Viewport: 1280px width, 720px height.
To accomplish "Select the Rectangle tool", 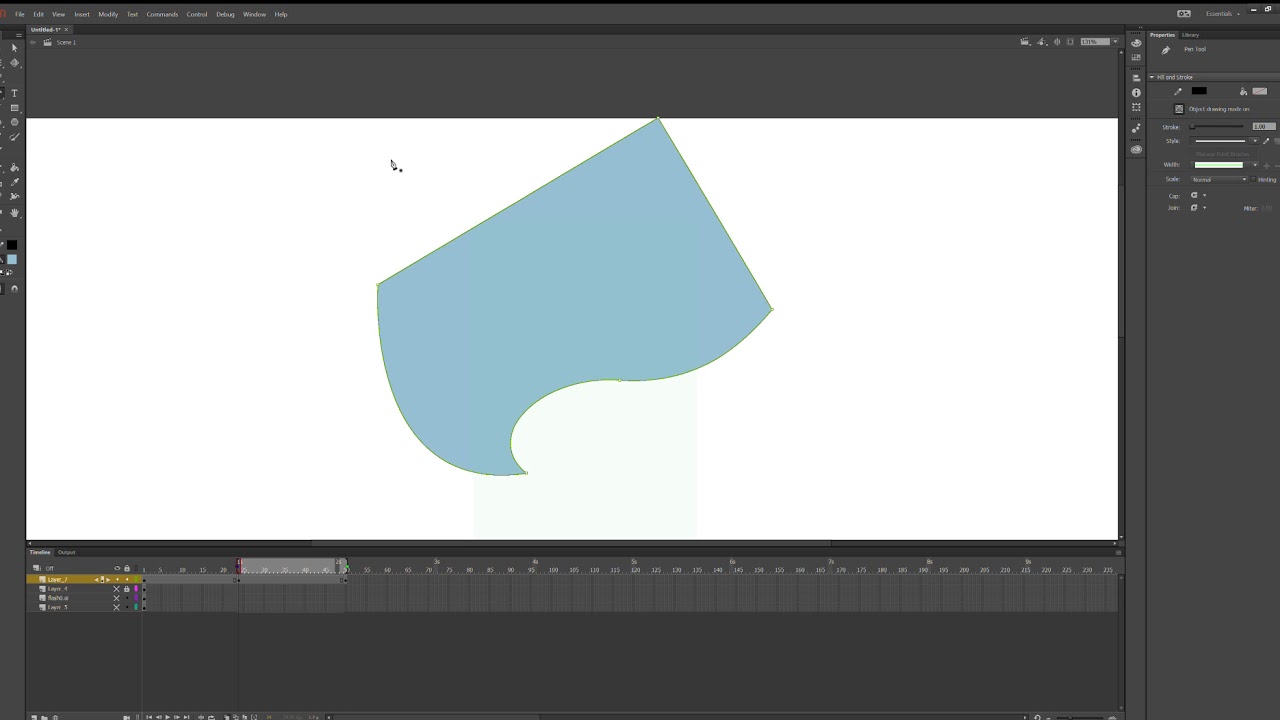I will pyautogui.click(x=14, y=107).
